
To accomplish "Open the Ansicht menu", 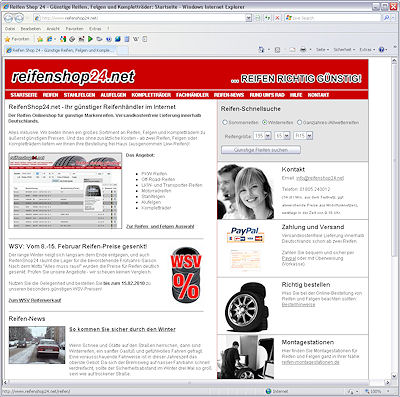I will [x=53, y=29].
